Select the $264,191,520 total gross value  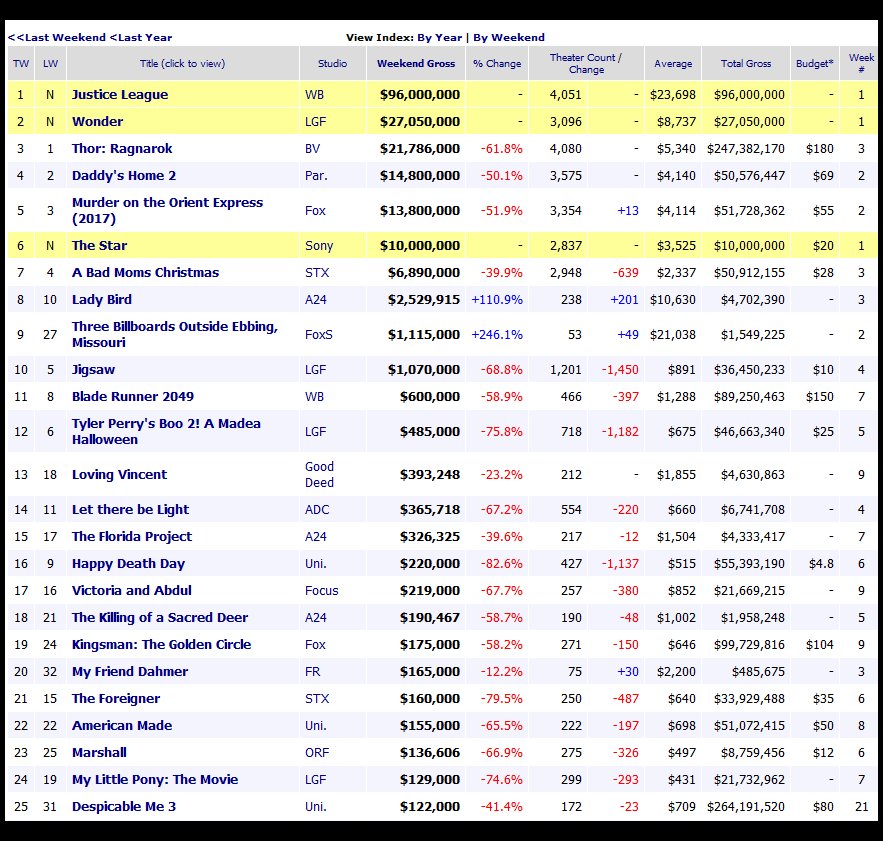coord(746,807)
